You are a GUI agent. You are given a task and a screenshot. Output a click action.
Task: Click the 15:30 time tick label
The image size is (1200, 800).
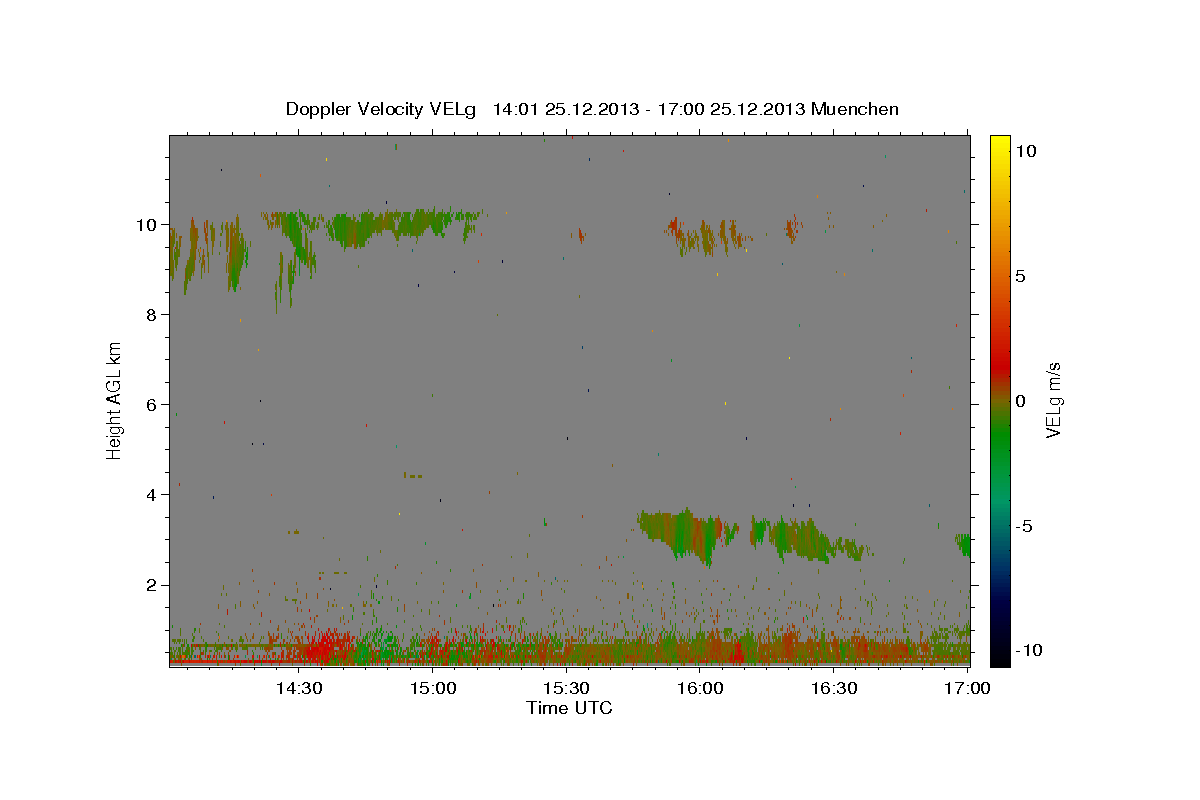coord(567,688)
